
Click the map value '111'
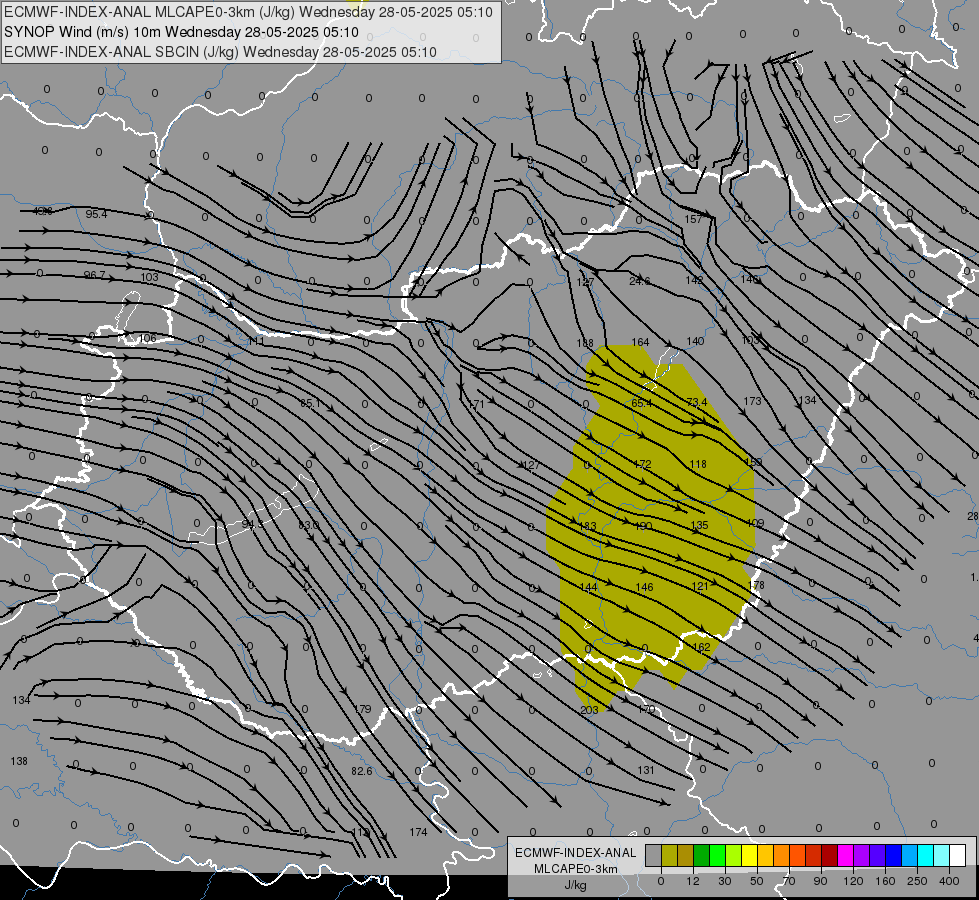(257, 342)
